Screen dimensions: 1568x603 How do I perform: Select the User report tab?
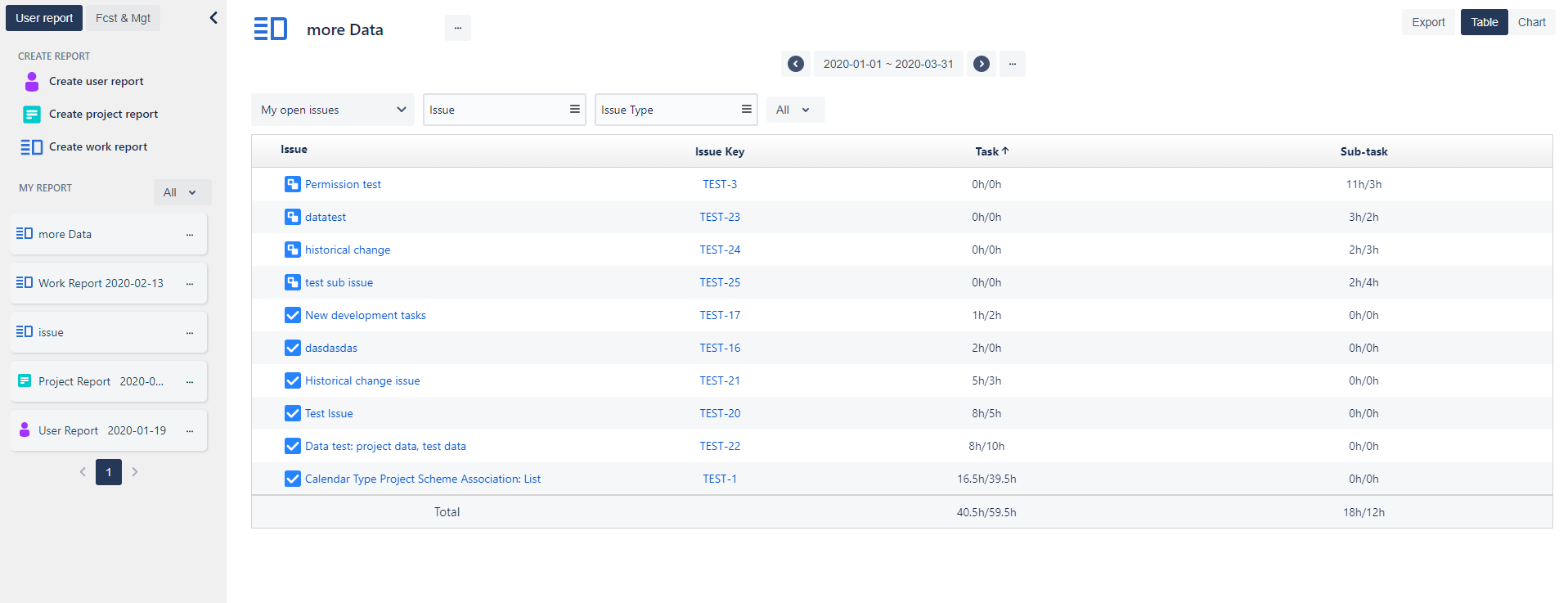coord(44,18)
